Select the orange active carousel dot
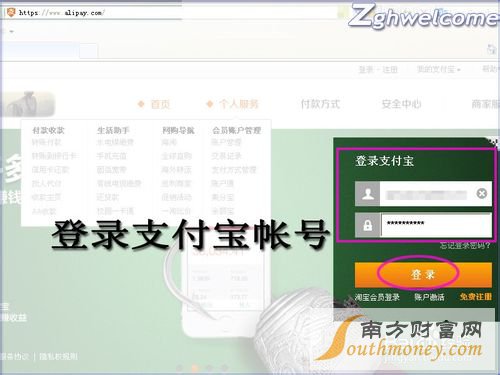500x375 pixels. [195, 368]
